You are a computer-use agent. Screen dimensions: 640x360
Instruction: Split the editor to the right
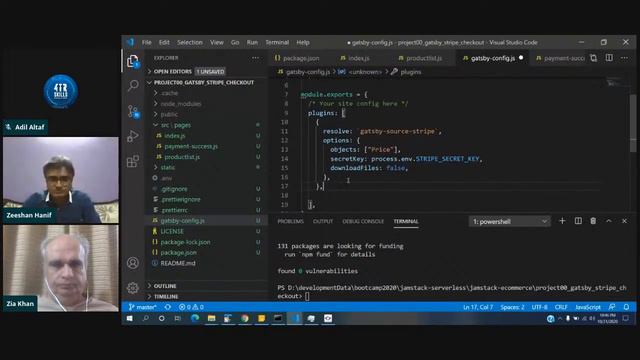coord(609,58)
